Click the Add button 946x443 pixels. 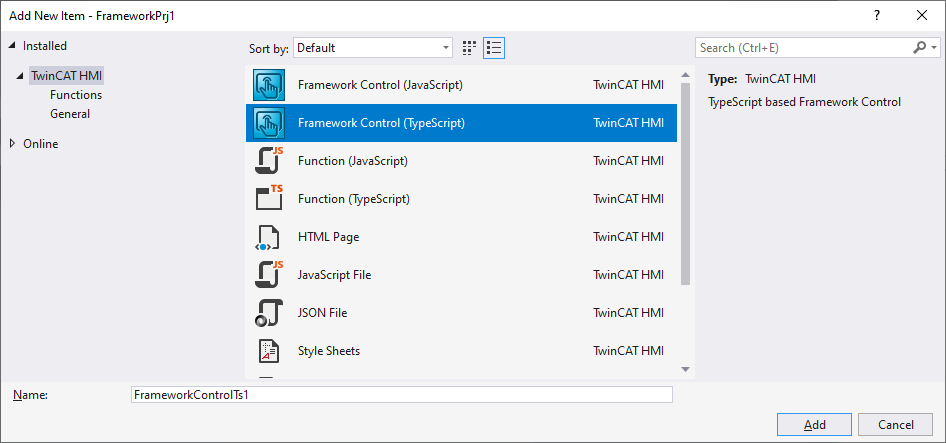pos(814,425)
